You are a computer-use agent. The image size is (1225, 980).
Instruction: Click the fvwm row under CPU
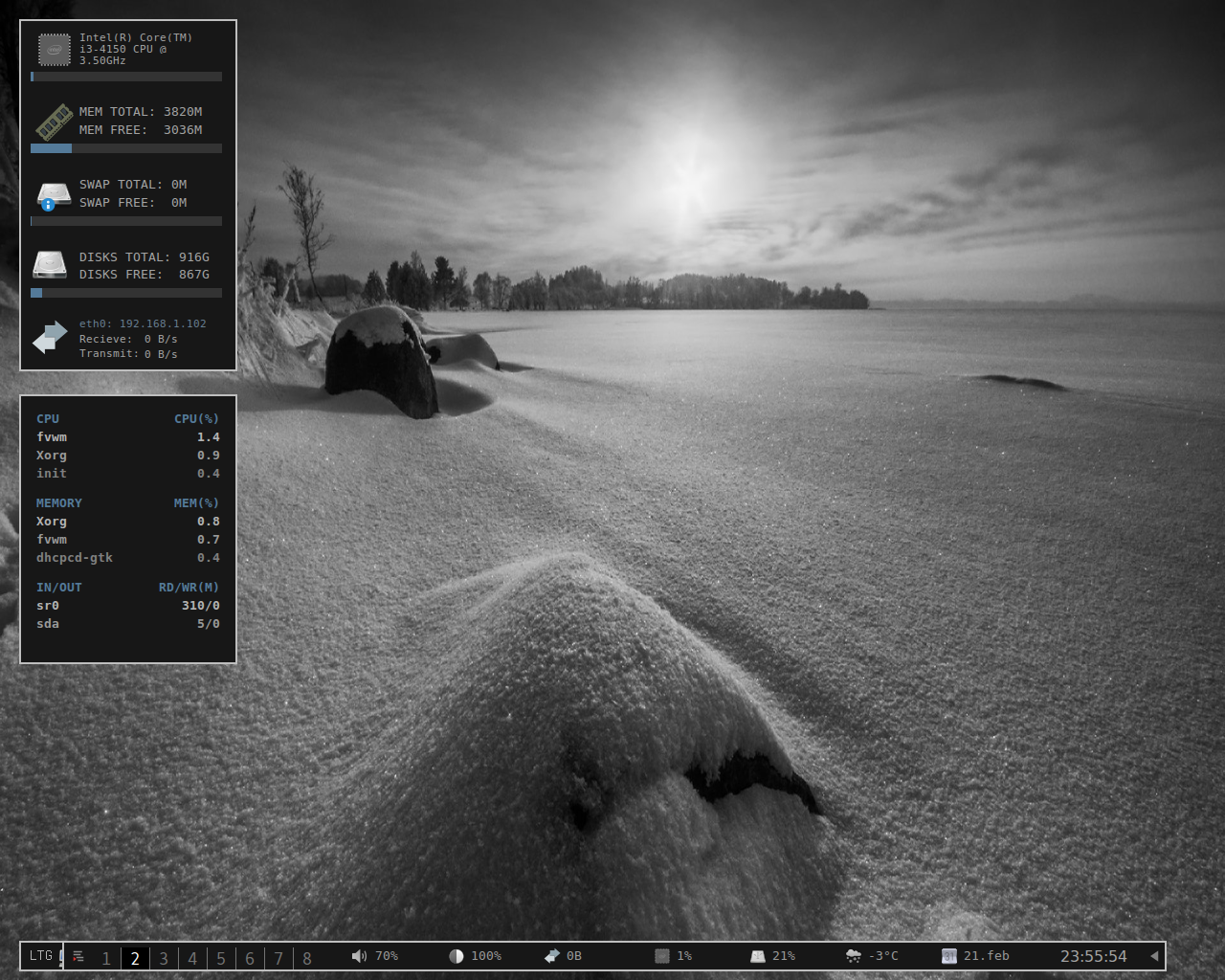[128, 437]
